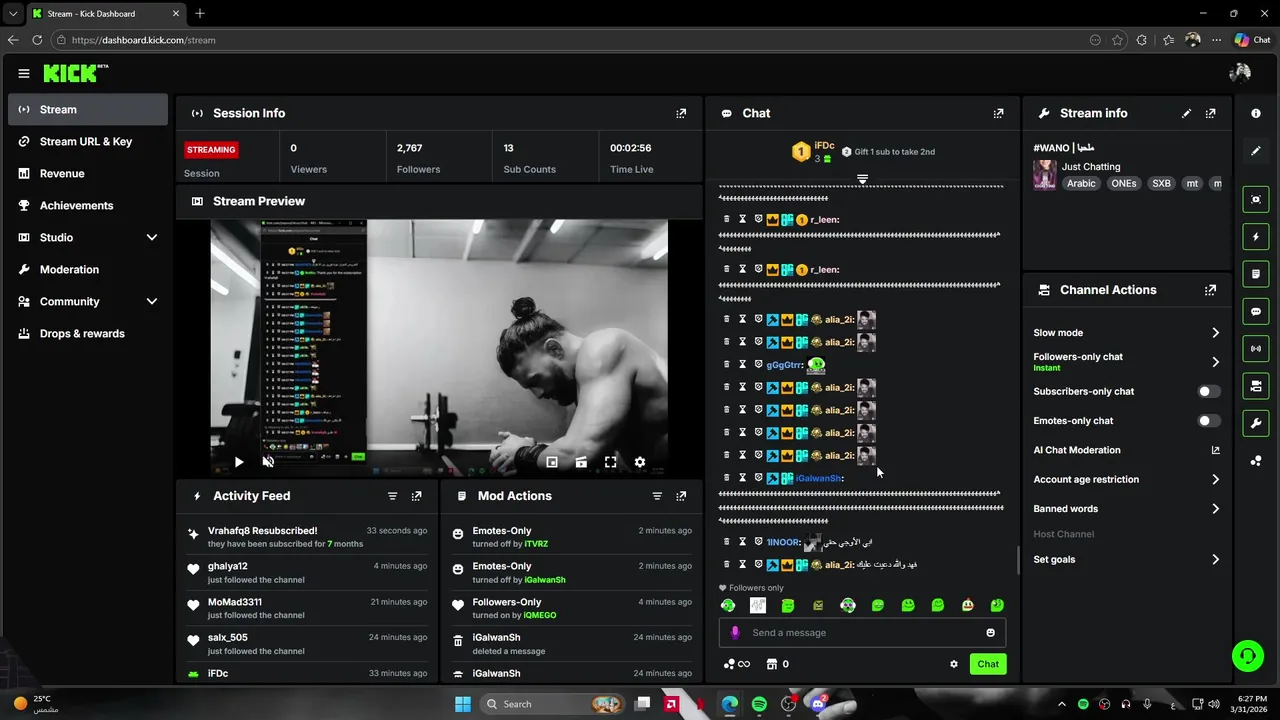The width and height of the screenshot is (1280, 720).
Task: Open the emoji picker in message box
Action: (x=990, y=633)
